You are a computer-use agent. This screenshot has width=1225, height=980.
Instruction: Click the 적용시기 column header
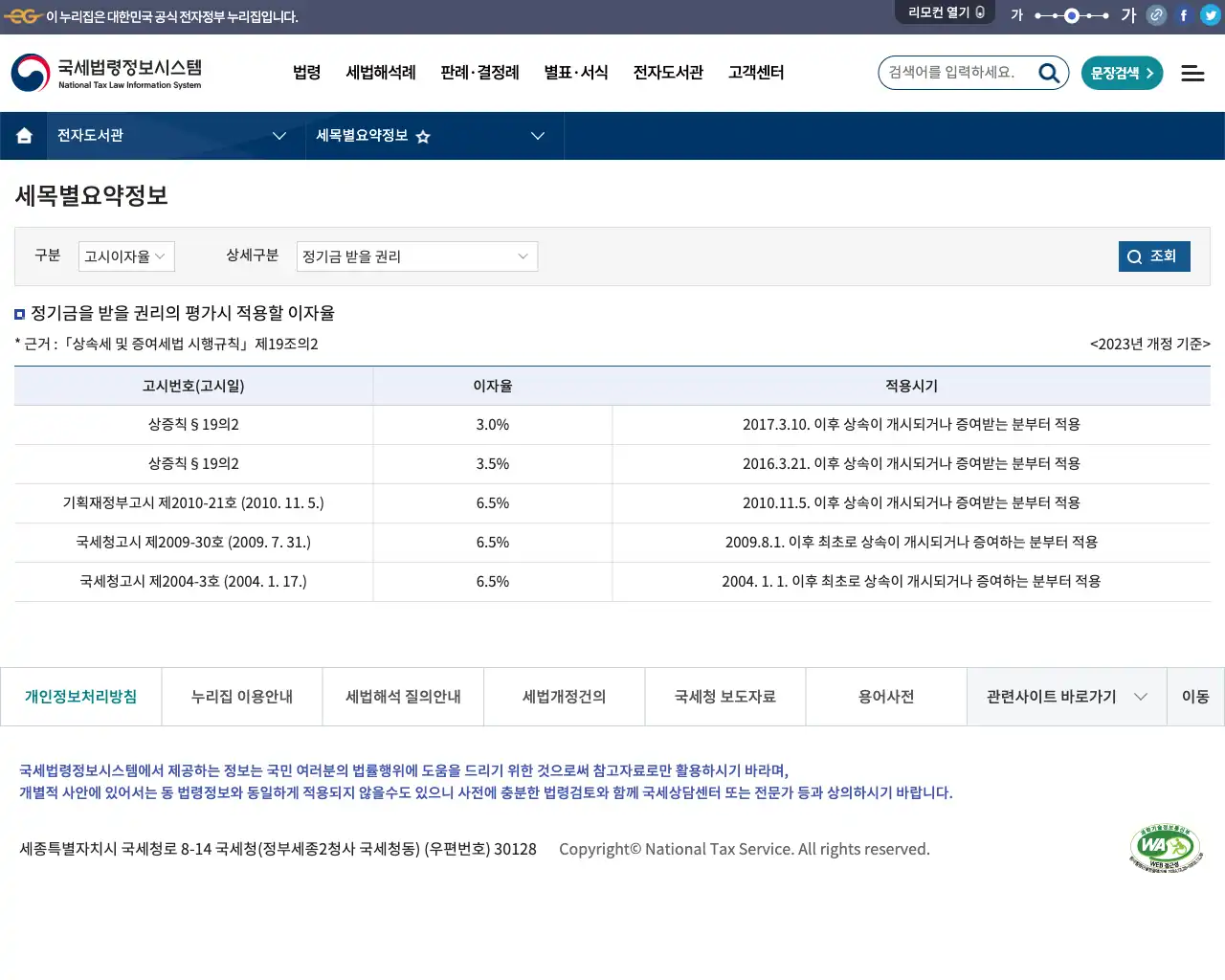[911, 386]
